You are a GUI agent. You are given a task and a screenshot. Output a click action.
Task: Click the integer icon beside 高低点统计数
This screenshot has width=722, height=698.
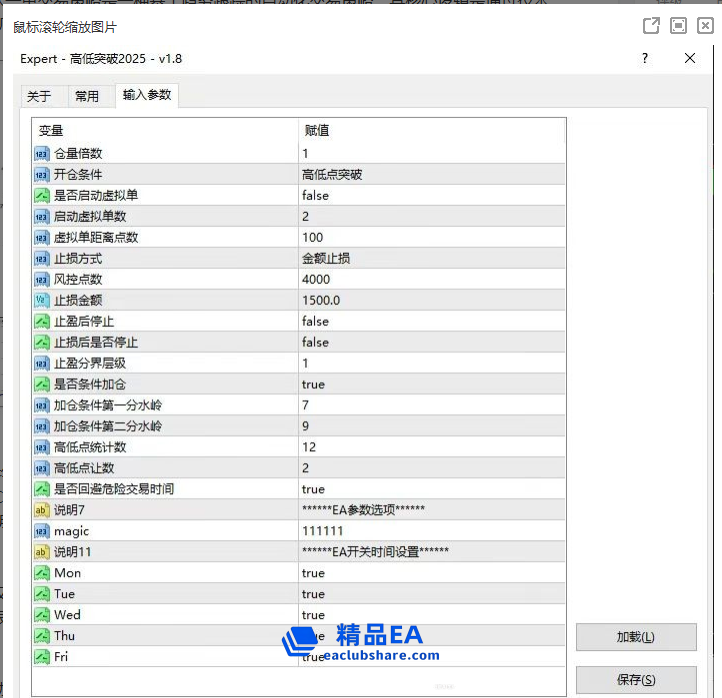[x=41, y=447]
